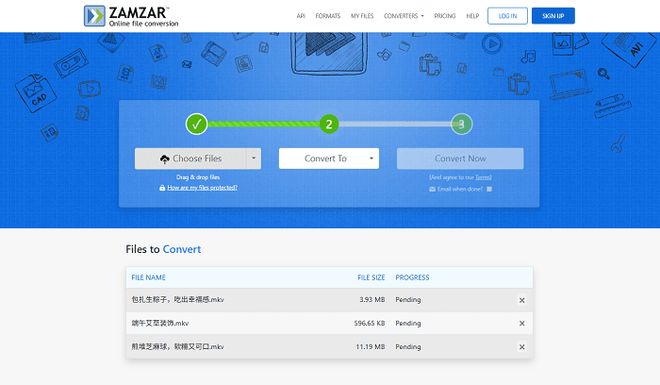
Task: Click the Log In button
Action: pyautogui.click(x=507, y=16)
